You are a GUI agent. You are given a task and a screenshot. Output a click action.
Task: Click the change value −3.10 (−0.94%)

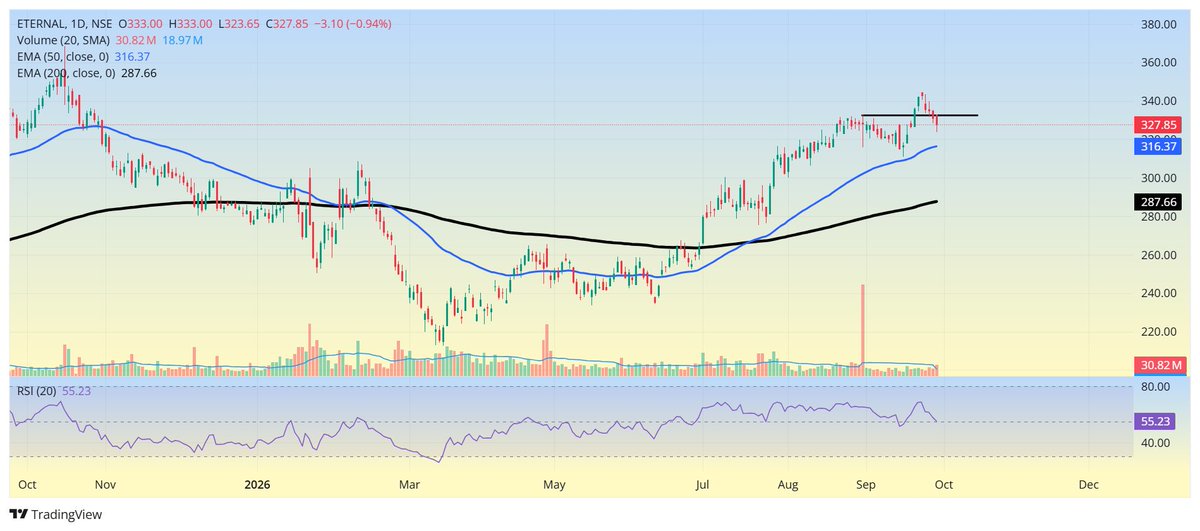point(354,23)
